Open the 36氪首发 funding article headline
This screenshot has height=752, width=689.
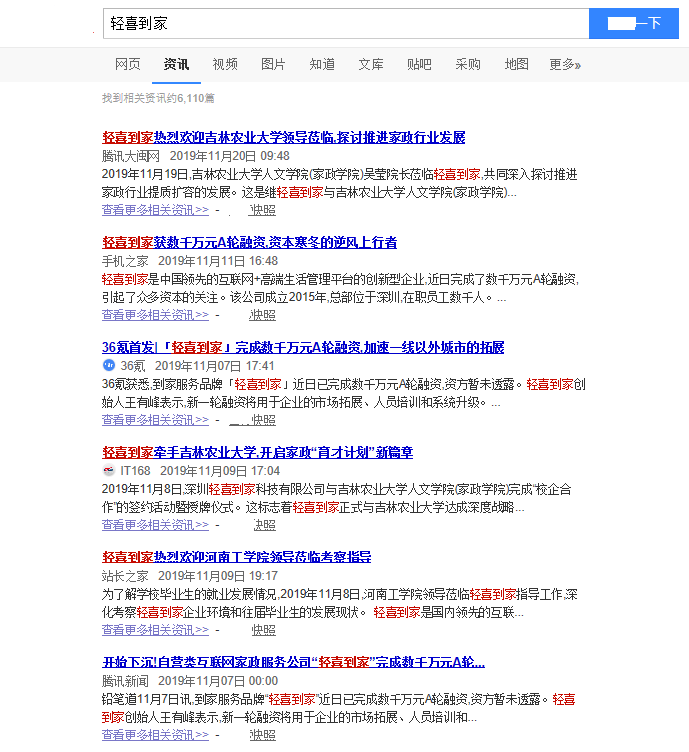click(302, 348)
